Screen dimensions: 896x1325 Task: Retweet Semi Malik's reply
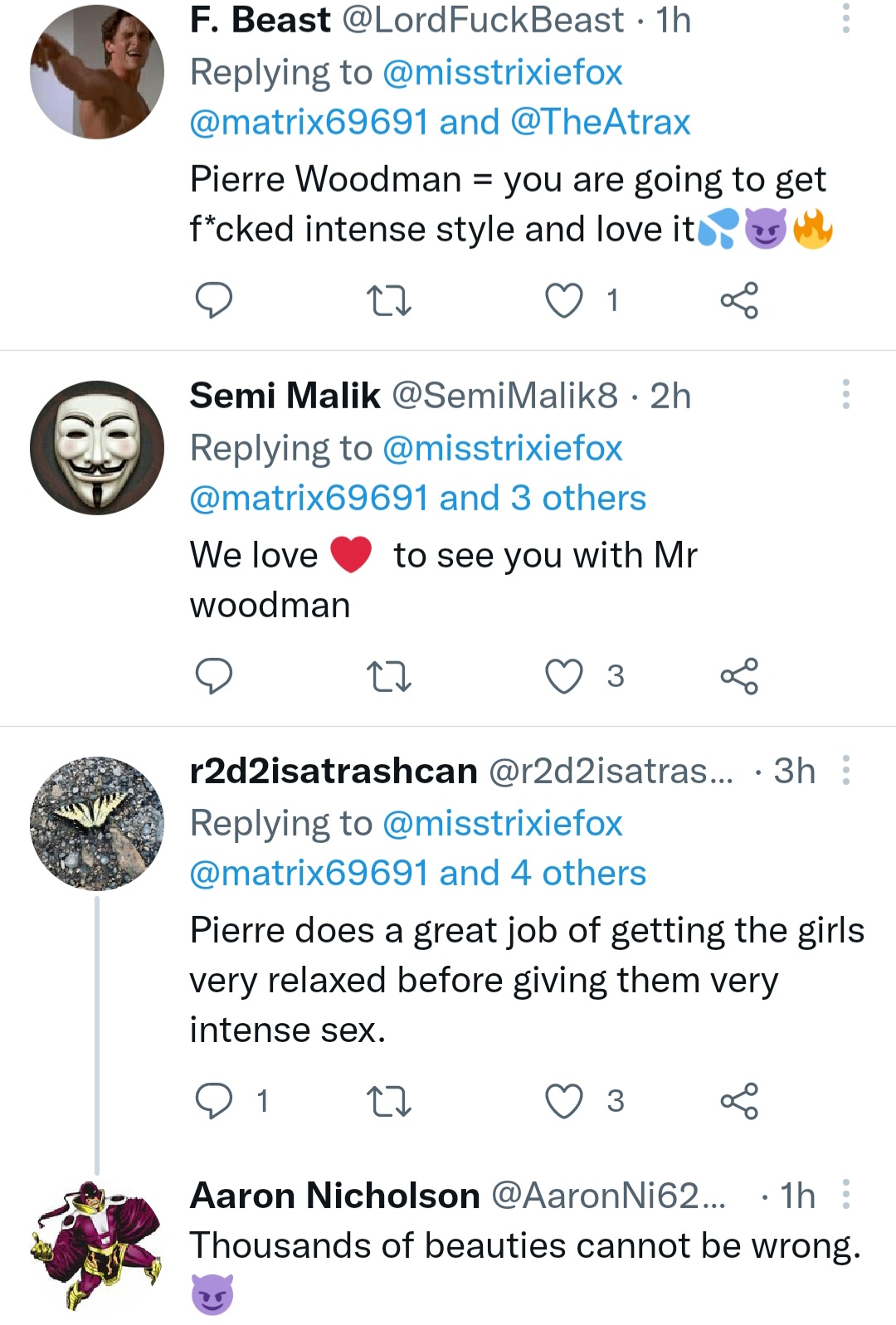pyautogui.click(x=388, y=676)
